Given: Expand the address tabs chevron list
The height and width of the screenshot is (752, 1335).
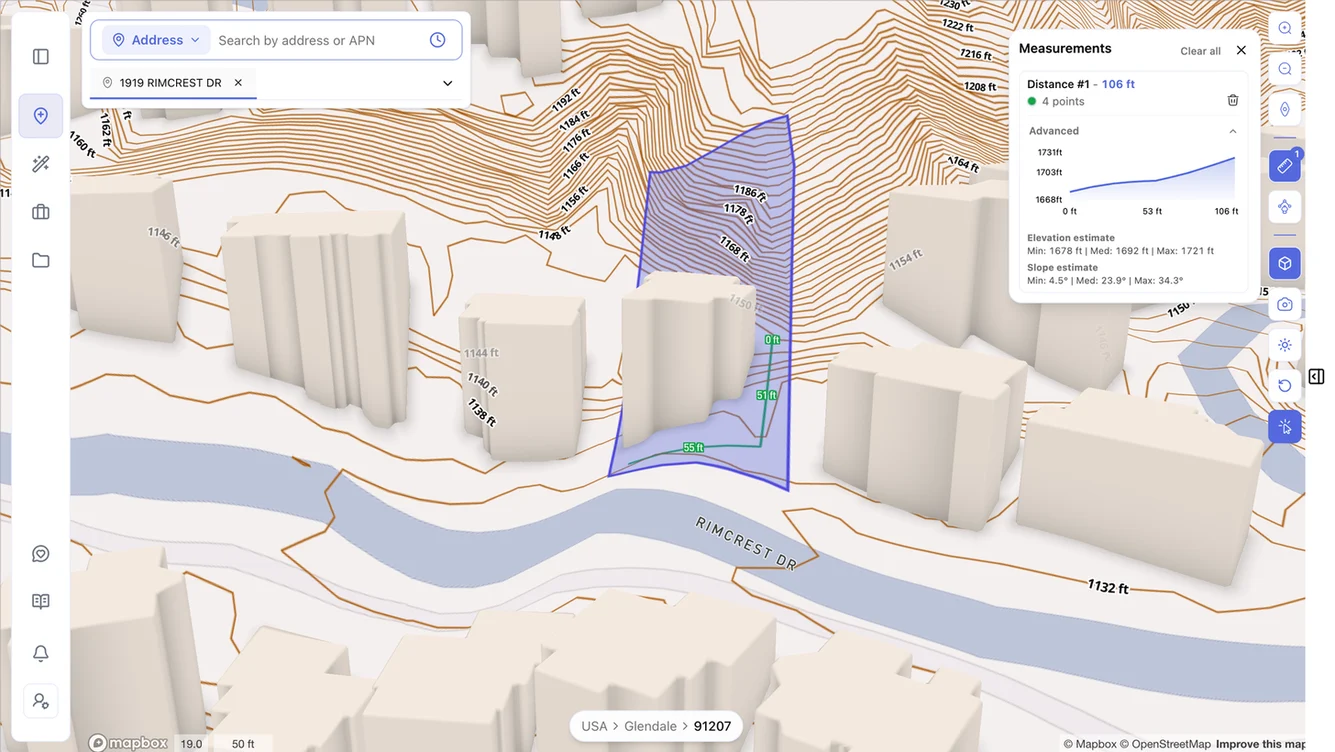Looking at the screenshot, I should [x=448, y=83].
